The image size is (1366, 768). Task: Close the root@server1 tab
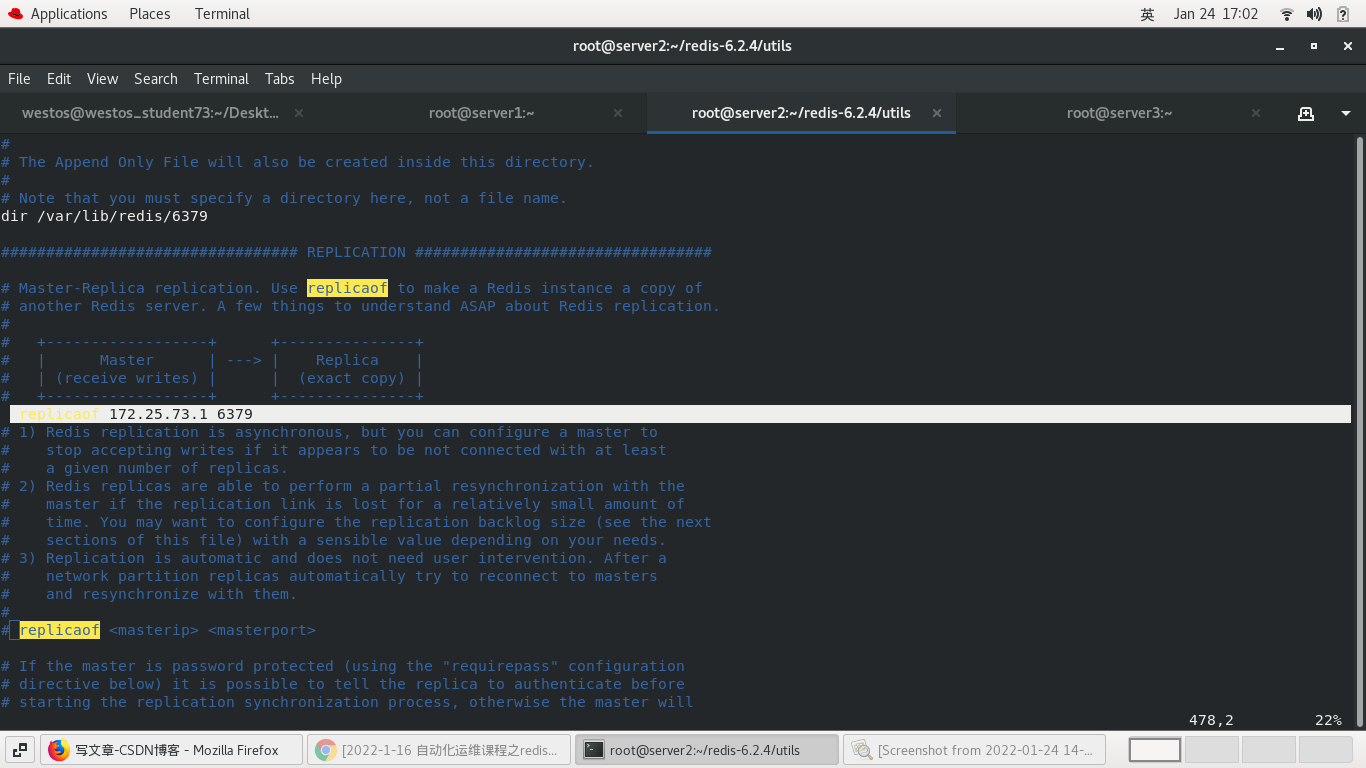coord(618,113)
